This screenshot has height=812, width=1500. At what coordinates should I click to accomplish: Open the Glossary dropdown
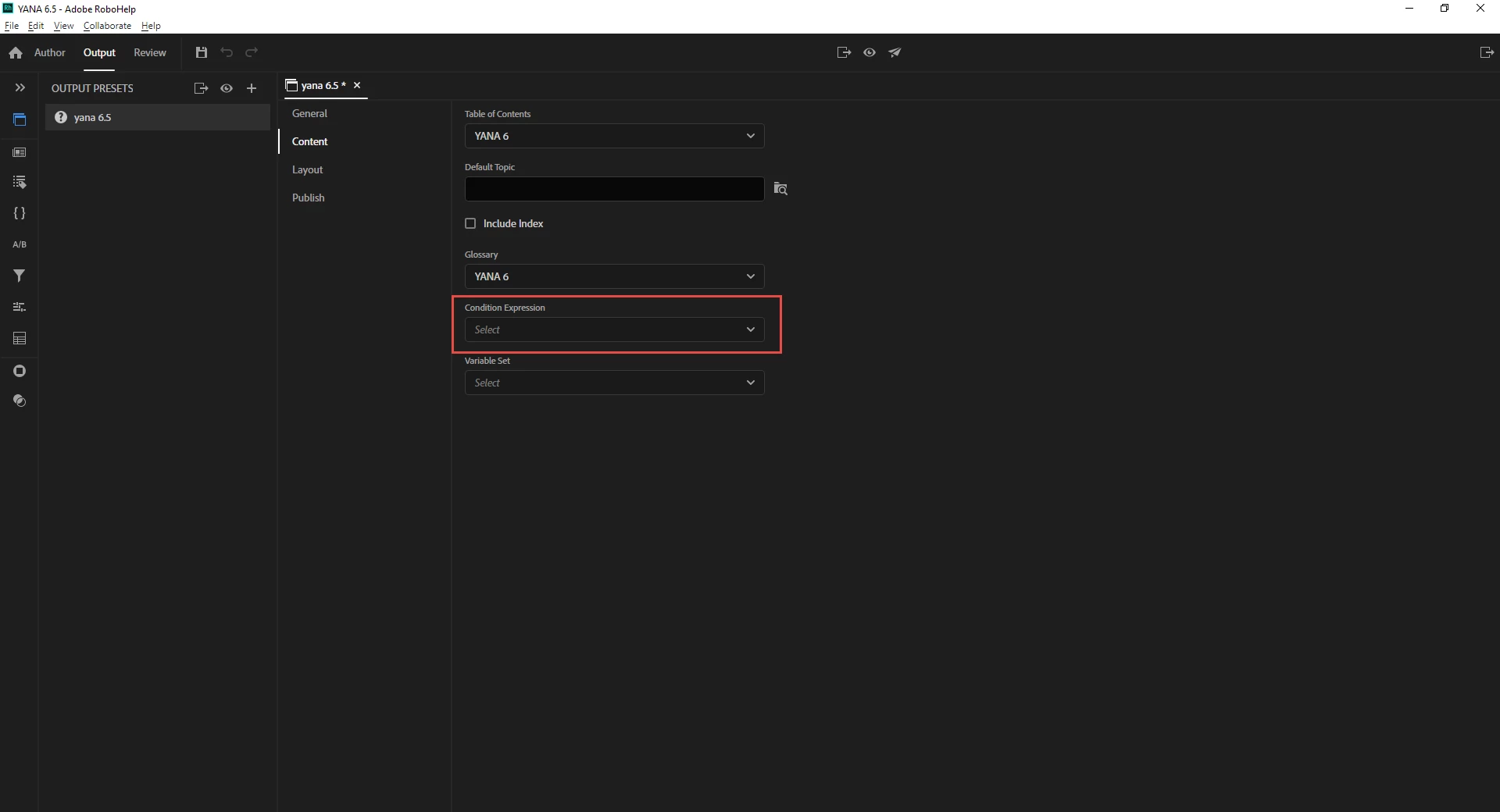click(614, 276)
